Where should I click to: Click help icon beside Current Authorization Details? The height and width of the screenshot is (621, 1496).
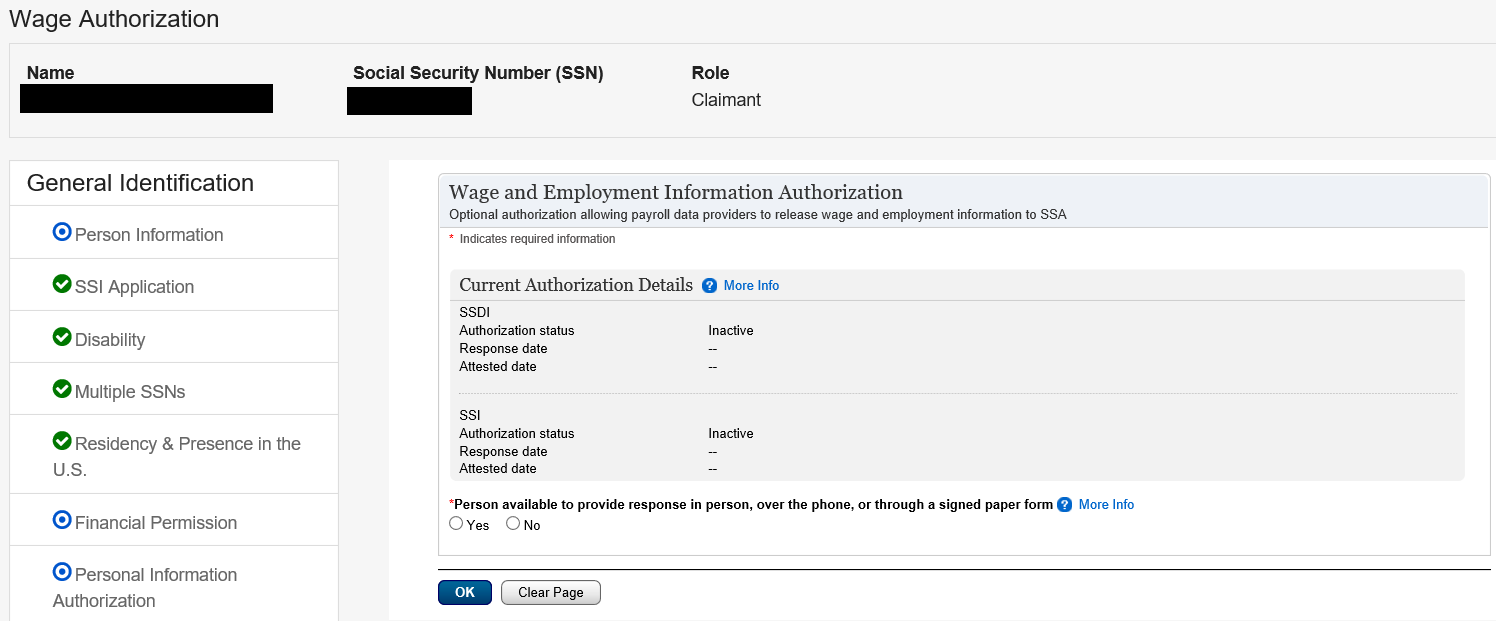point(710,286)
